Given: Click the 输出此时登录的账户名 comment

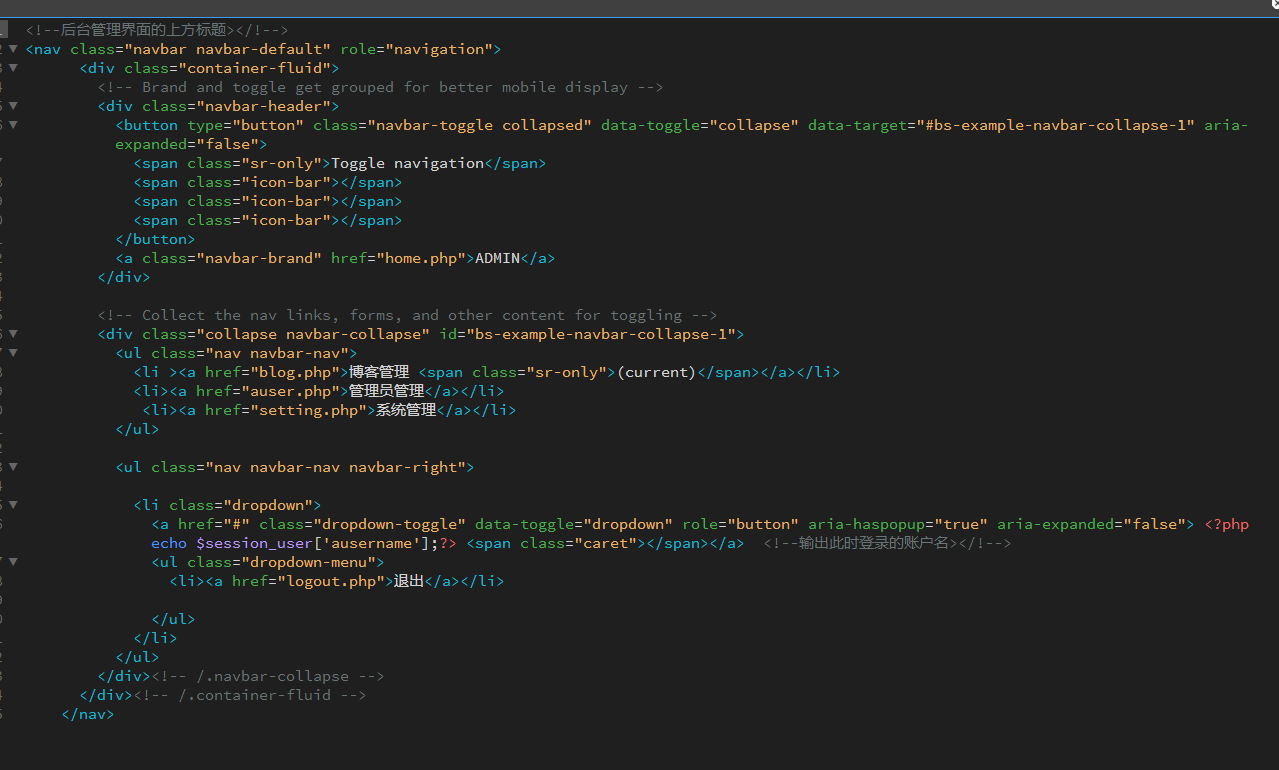Looking at the screenshot, I should [x=887, y=543].
